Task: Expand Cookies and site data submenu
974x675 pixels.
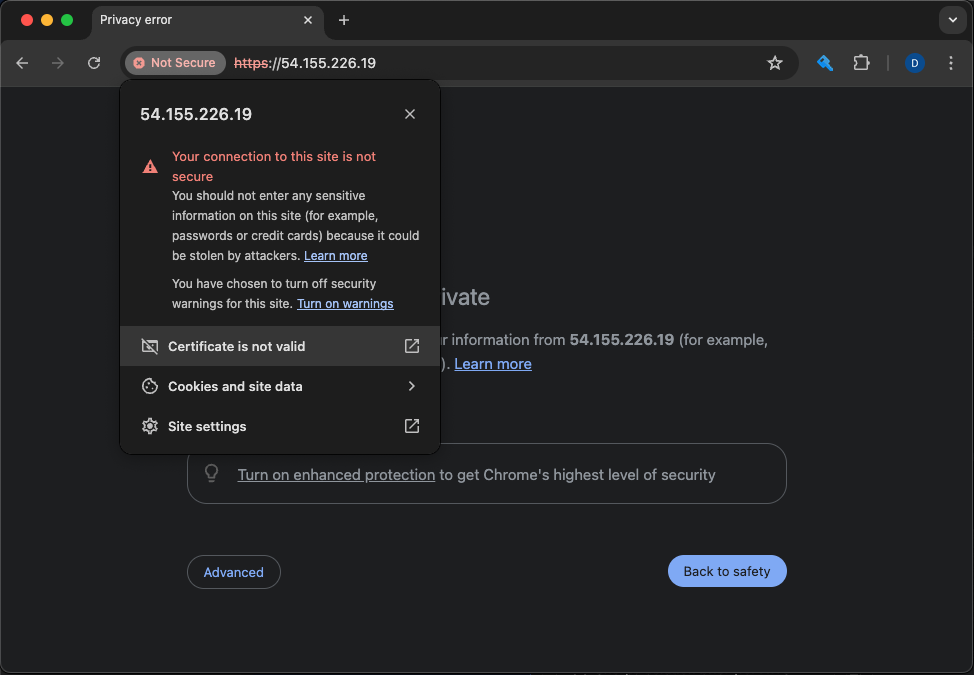Action: click(x=280, y=386)
